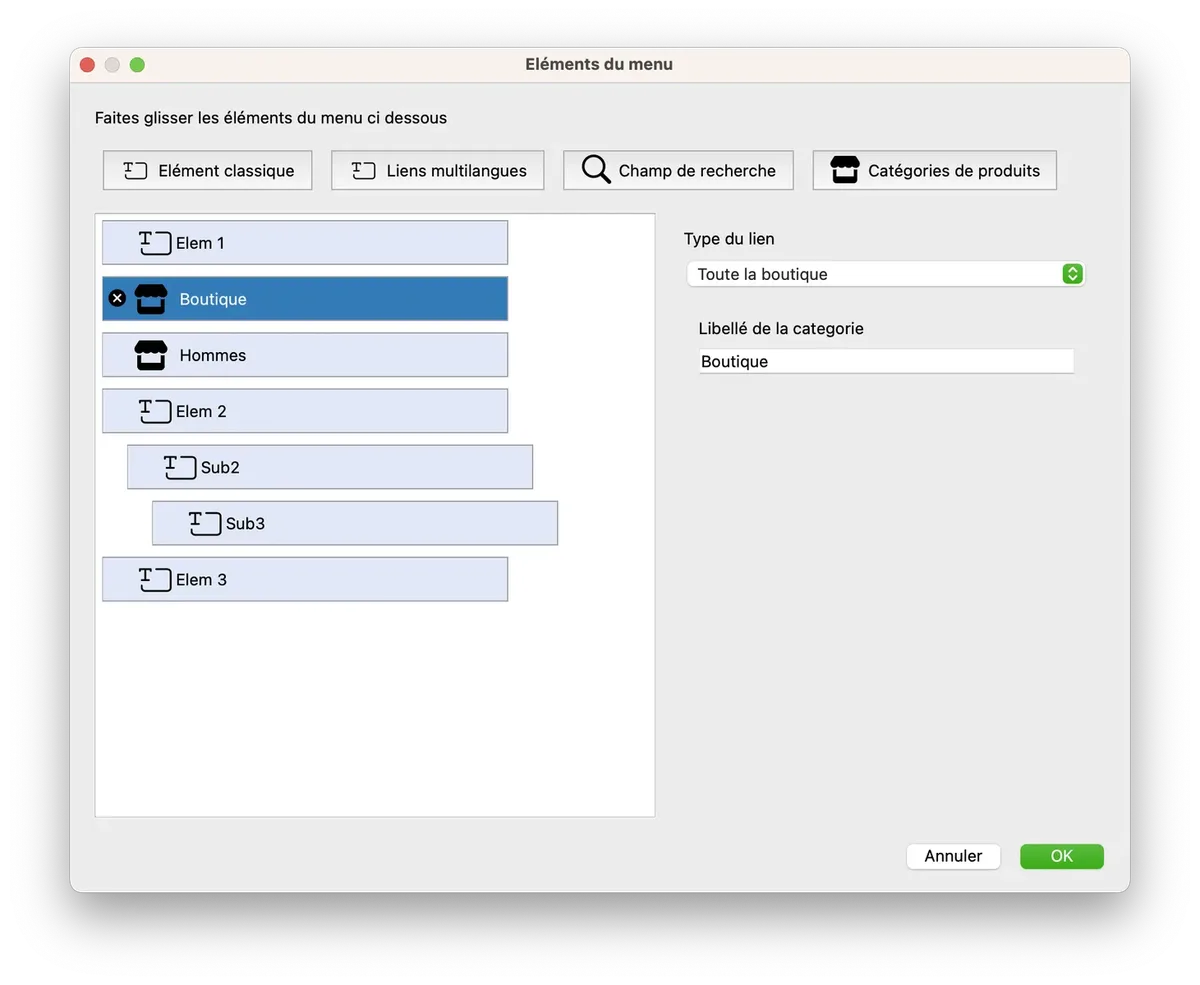1200x985 pixels.
Task: Click the text icon beside Elem 1
Action: coord(155,243)
